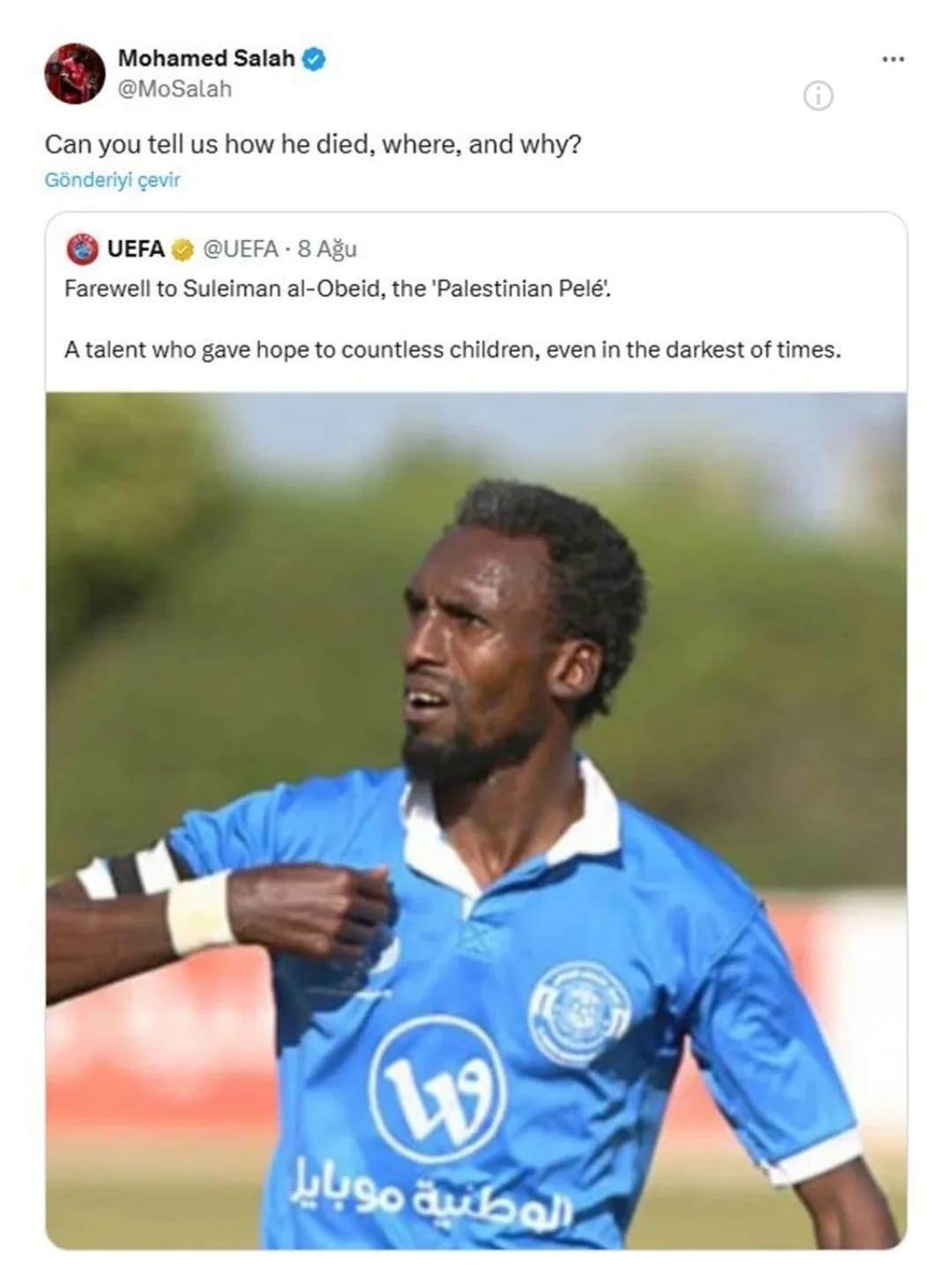Image resolution: width=952 pixels, height=1283 pixels.
Task: Open the 8 Ağu timestamp of quoted post
Action: (x=327, y=249)
